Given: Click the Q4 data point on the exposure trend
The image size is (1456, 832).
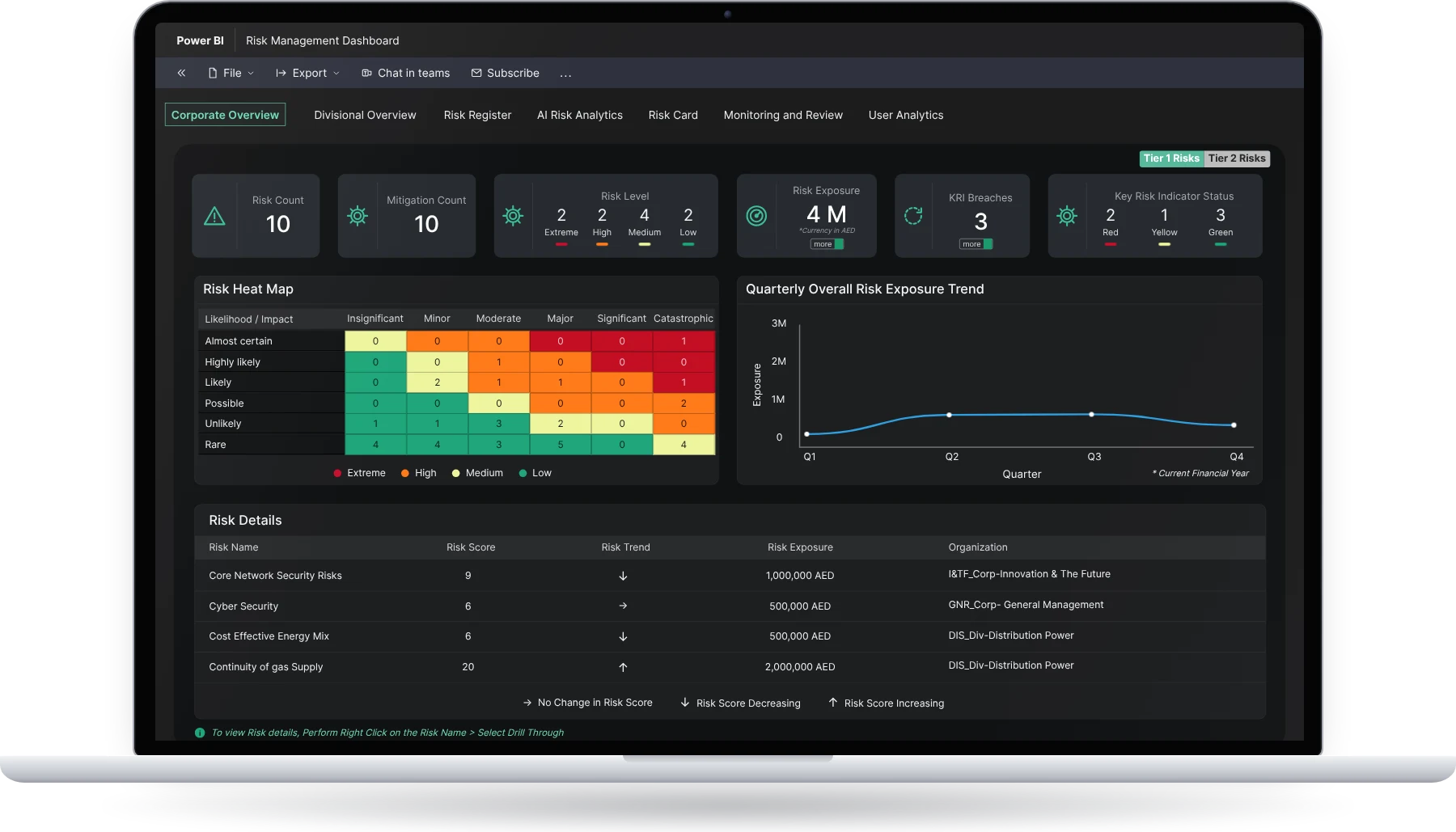Looking at the screenshot, I should click(1234, 424).
